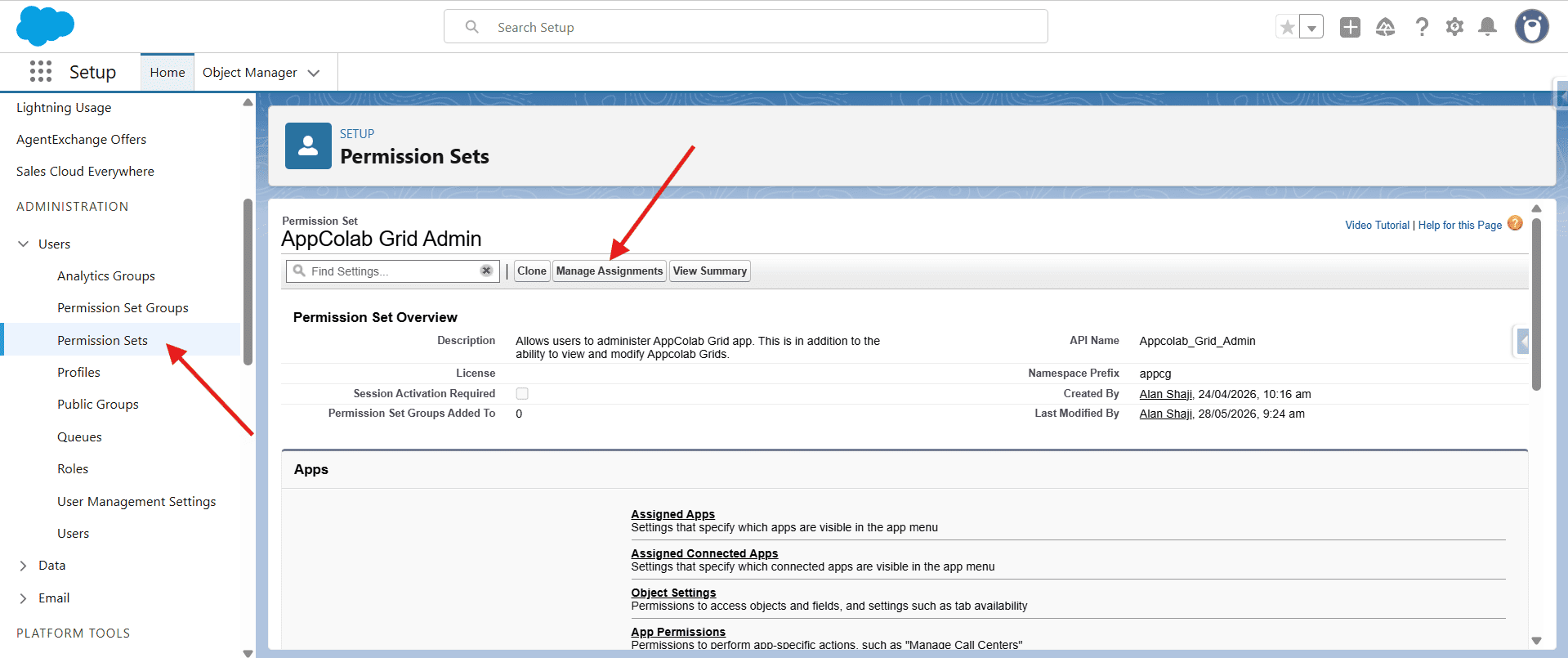The image size is (1568, 658).
Task: Open Alan Shaji link beside Created By
Action: coord(1166,394)
